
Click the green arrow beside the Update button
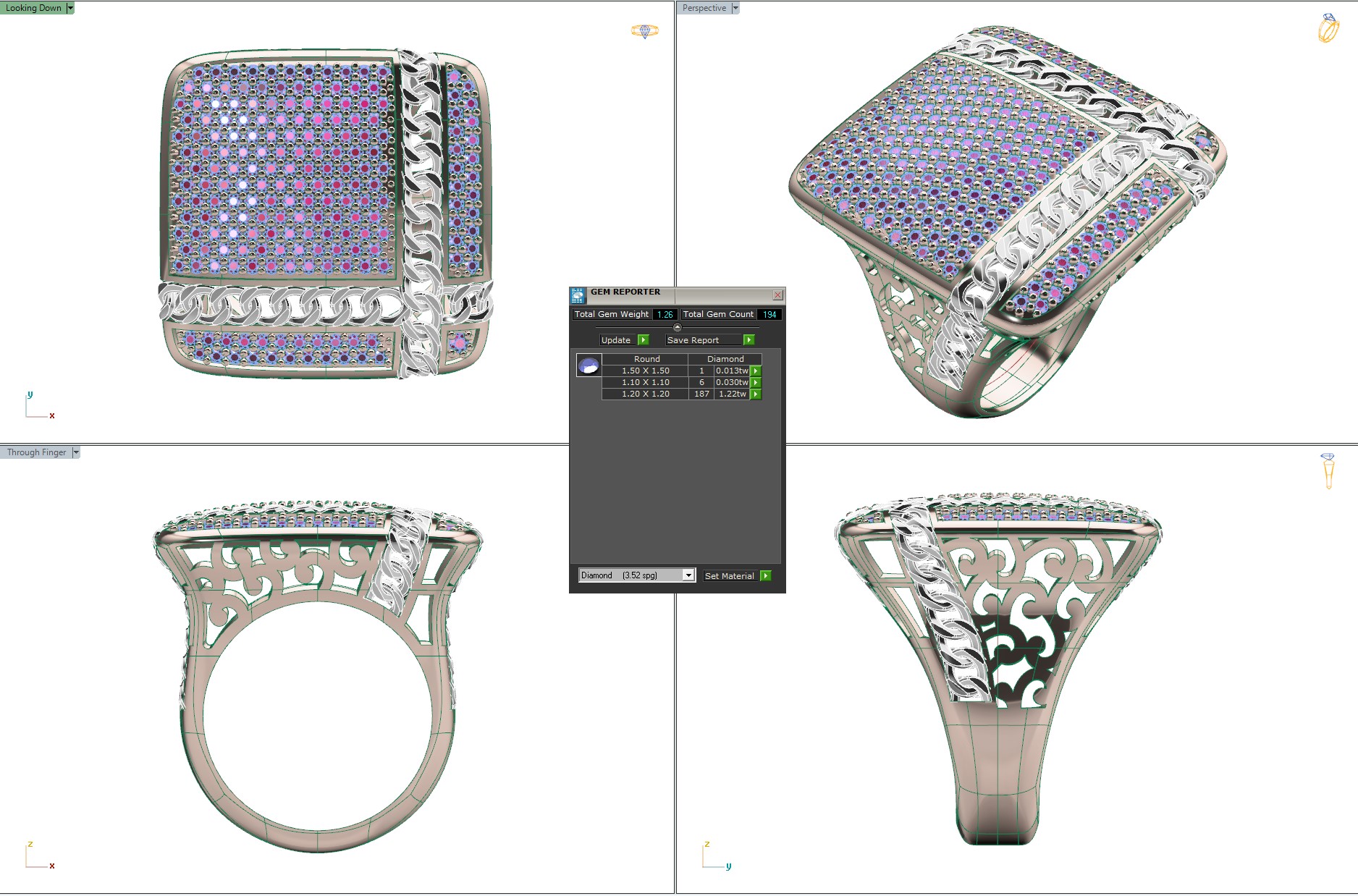click(x=643, y=339)
